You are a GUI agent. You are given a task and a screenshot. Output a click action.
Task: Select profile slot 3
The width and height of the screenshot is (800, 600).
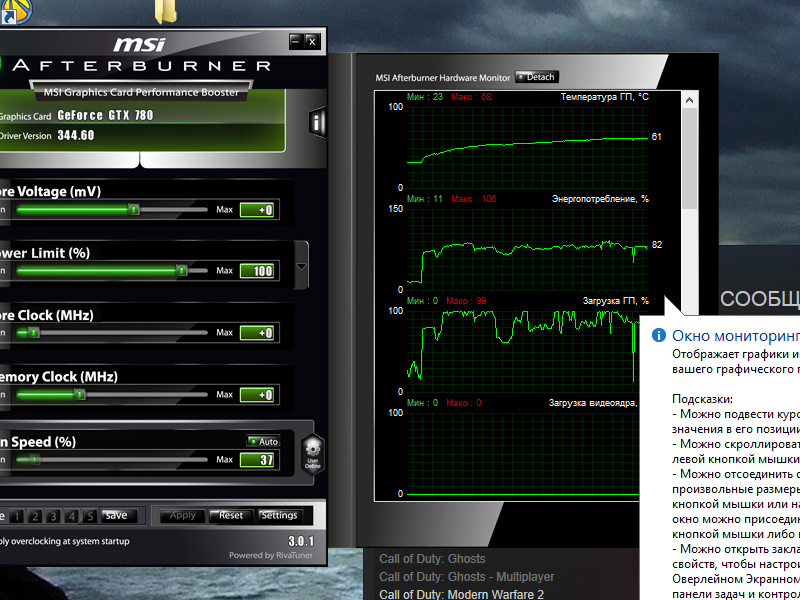53,516
